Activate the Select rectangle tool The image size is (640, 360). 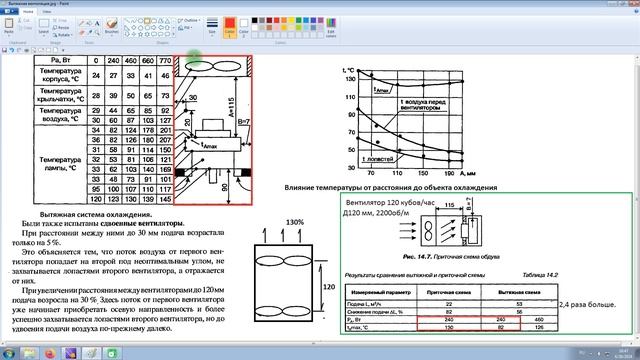[x=44, y=24]
